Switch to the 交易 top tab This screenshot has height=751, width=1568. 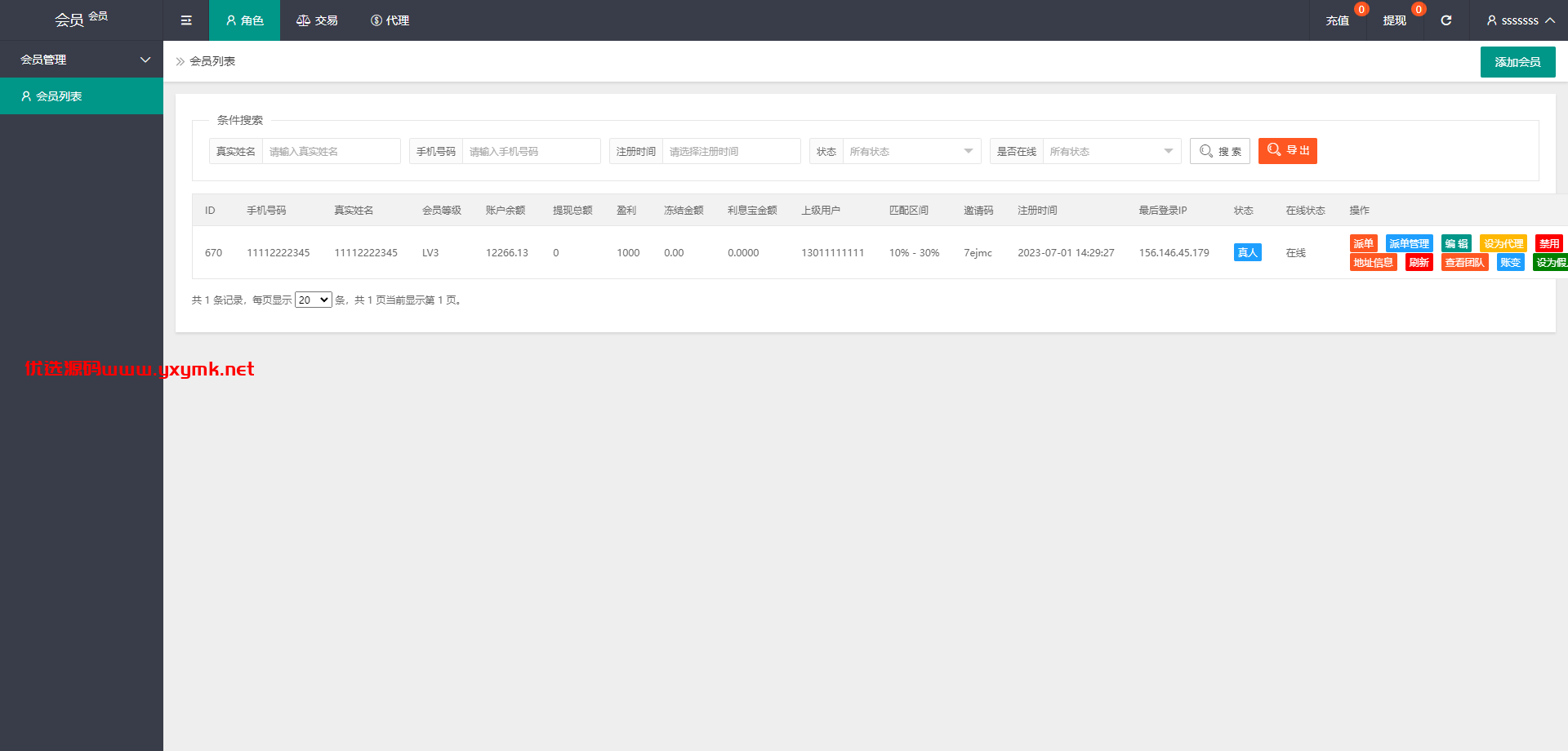[317, 20]
